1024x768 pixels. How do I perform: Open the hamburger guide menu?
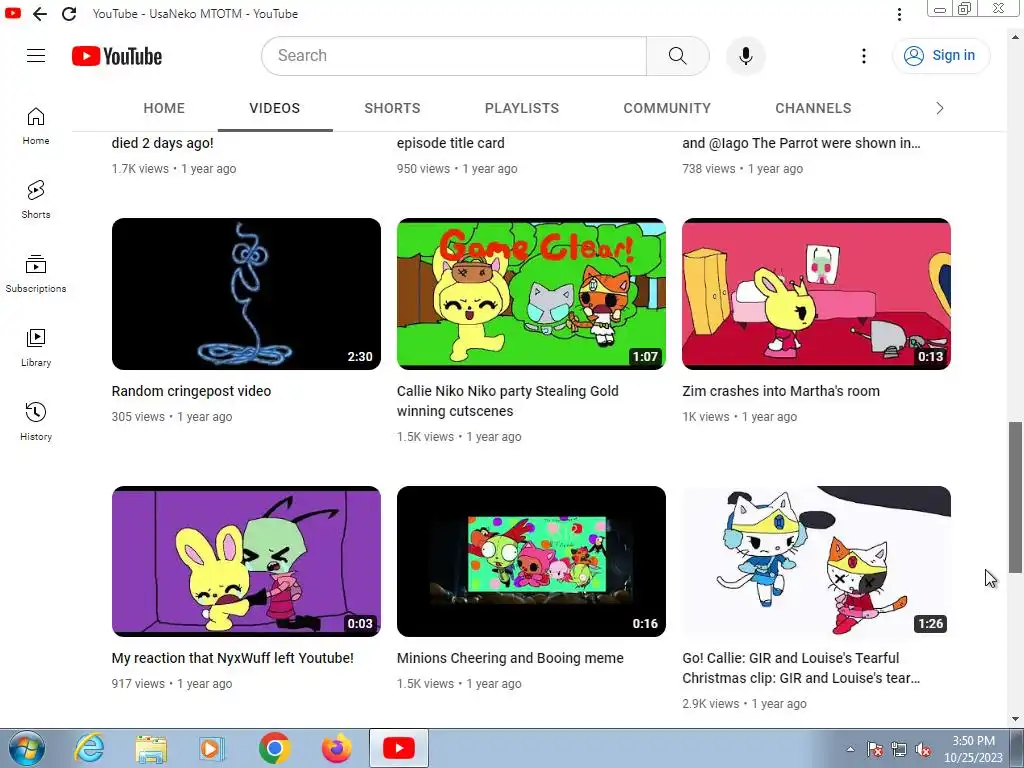pyautogui.click(x=36, y=56)
